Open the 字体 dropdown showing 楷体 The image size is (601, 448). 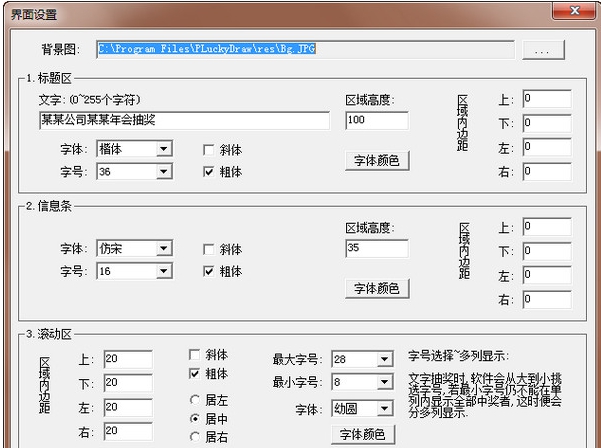click(135, 149)
